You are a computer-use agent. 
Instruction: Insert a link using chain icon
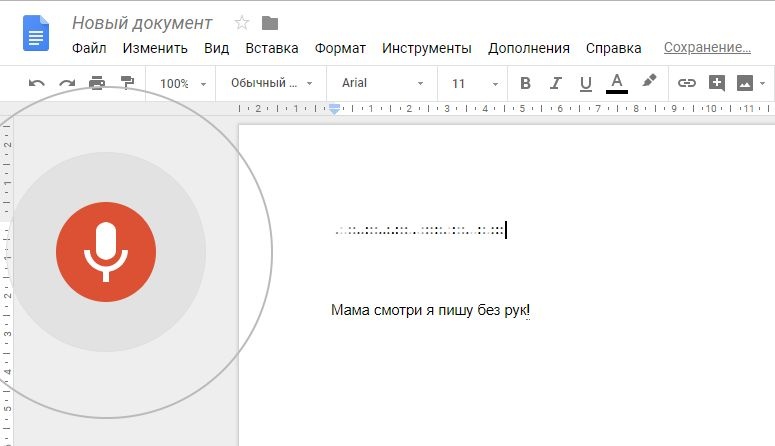[x=687, y=83]
